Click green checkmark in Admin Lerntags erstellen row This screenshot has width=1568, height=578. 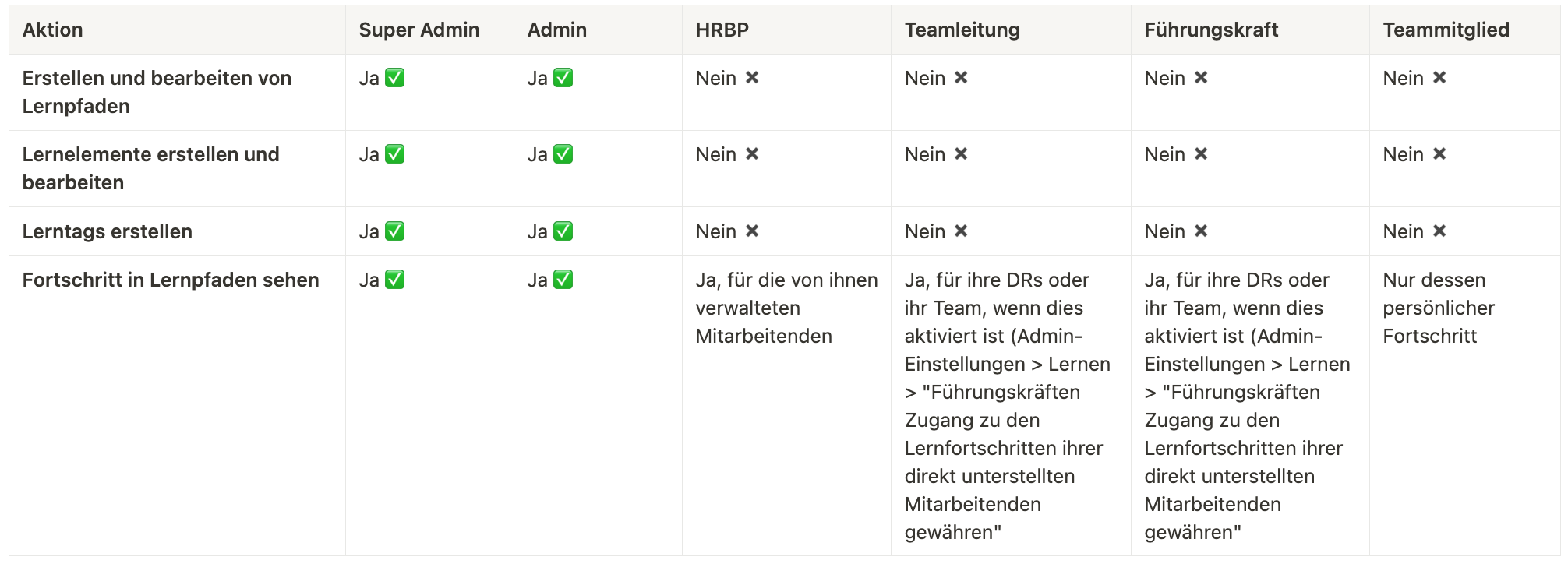pos(563,231)
